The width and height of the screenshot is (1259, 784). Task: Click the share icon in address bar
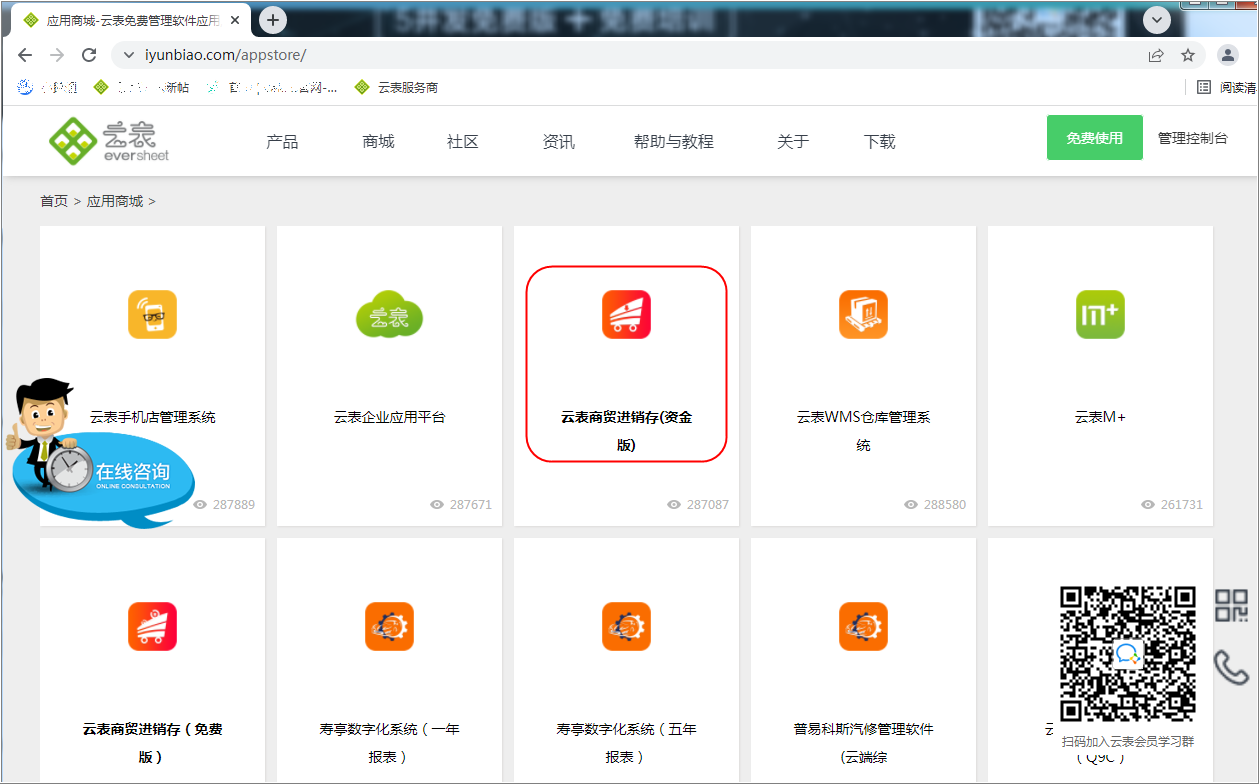click(x=1156, y=55)
